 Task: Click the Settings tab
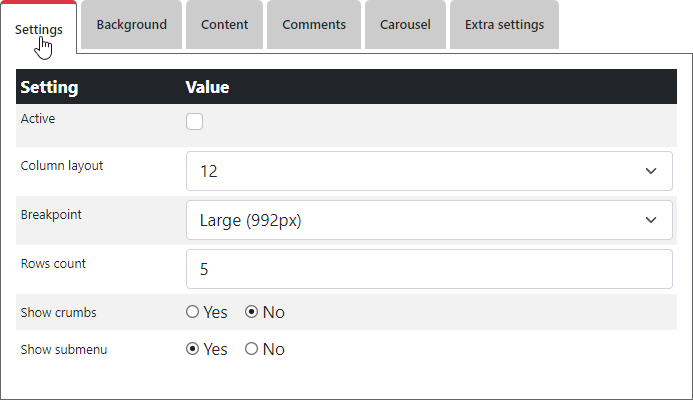tap(39, 29)
